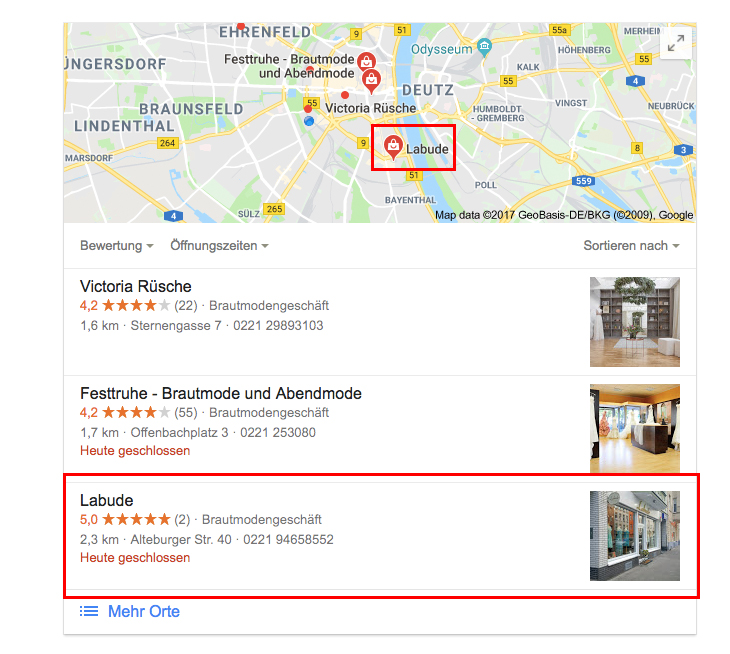The width and height of the screenshot is (730, 654).
Task: Click the Odysseum museum marker
Action: pyautogui.click(x=485, y=47)
